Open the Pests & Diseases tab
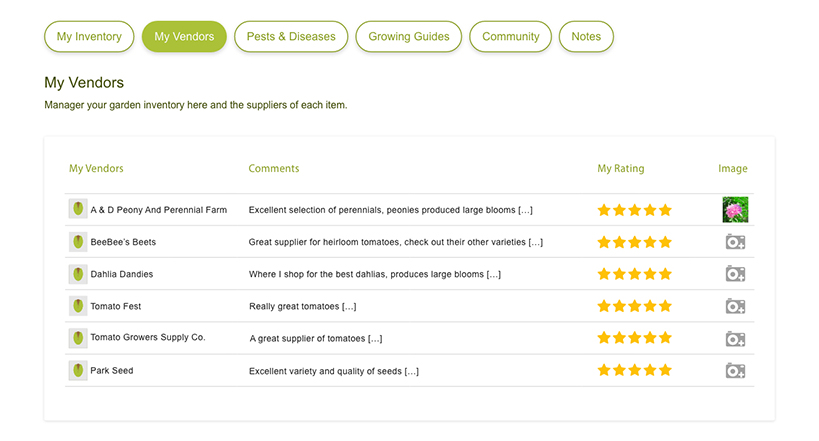 (291, 37)
